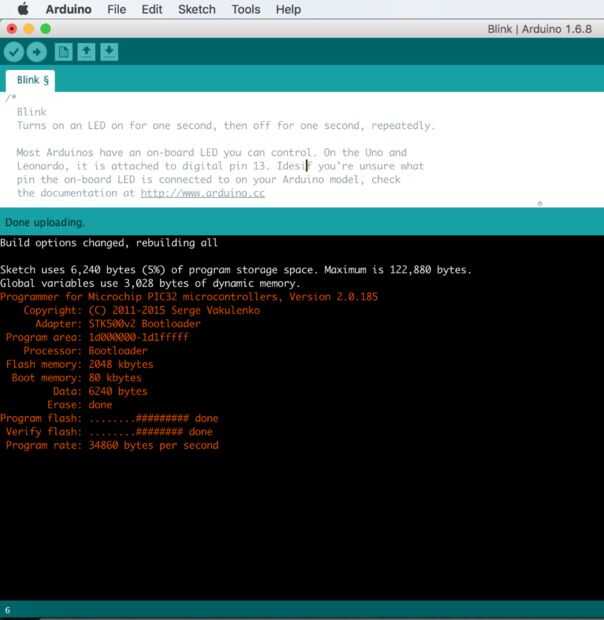This screenshot has height=620, width=604.
Task: Click the 'Data: 6240 bytes' line
Action: pyautogui.click(x=100, y=391)
